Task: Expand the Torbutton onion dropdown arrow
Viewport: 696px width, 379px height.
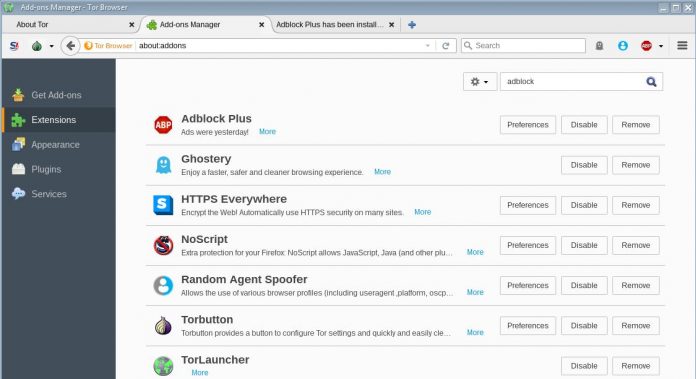Action: [51, 46]
